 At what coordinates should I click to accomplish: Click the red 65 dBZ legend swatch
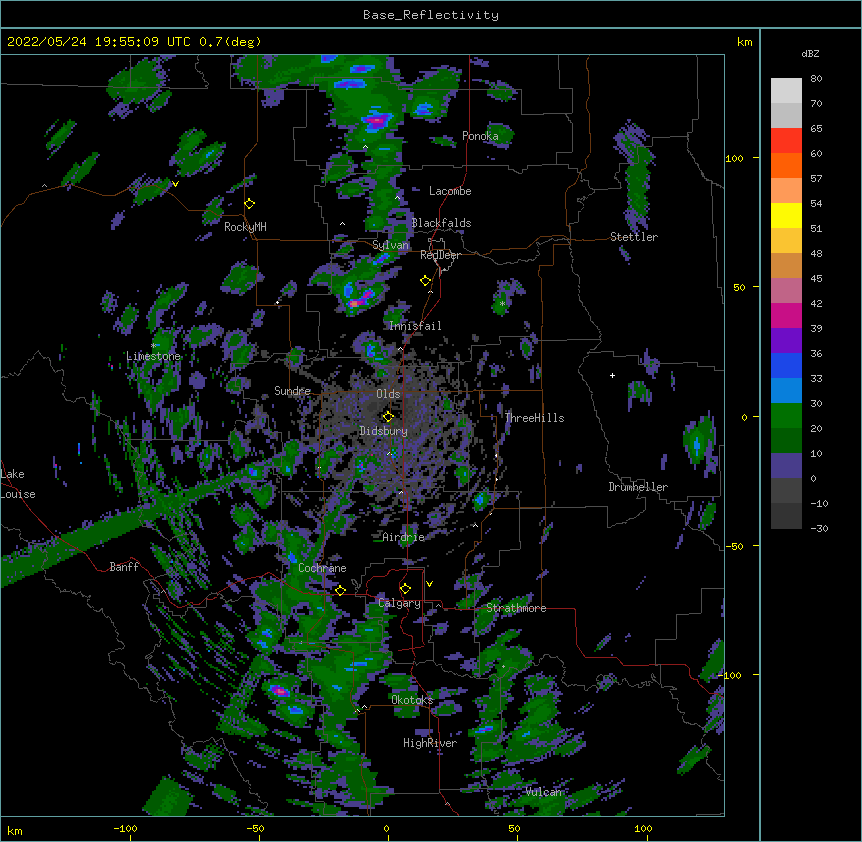pyautogui.click(x=786, y=140)
